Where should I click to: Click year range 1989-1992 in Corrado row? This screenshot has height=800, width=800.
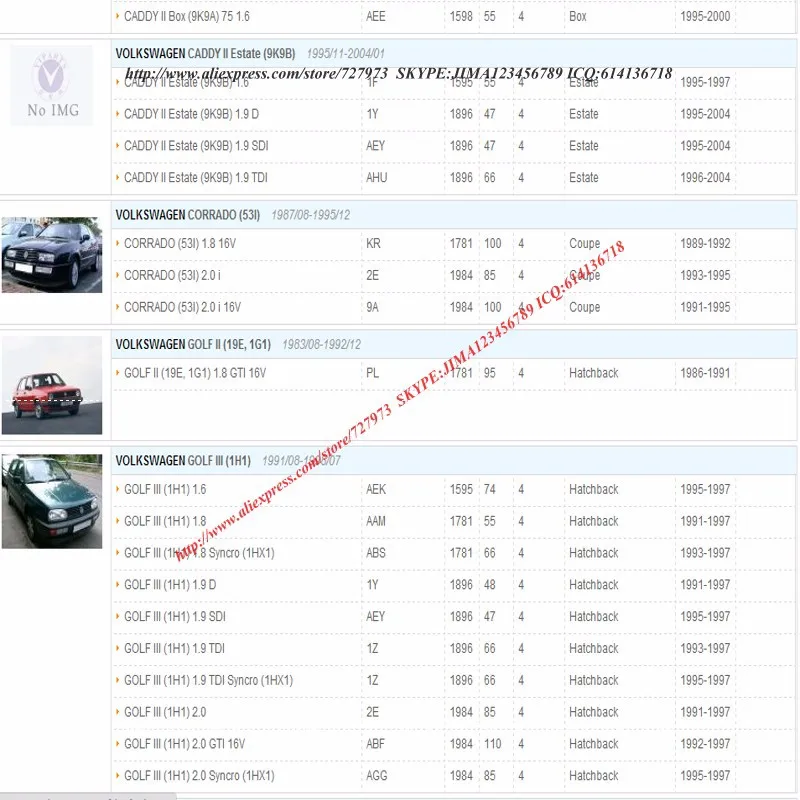pyautogui.click(x=705, y=243)
